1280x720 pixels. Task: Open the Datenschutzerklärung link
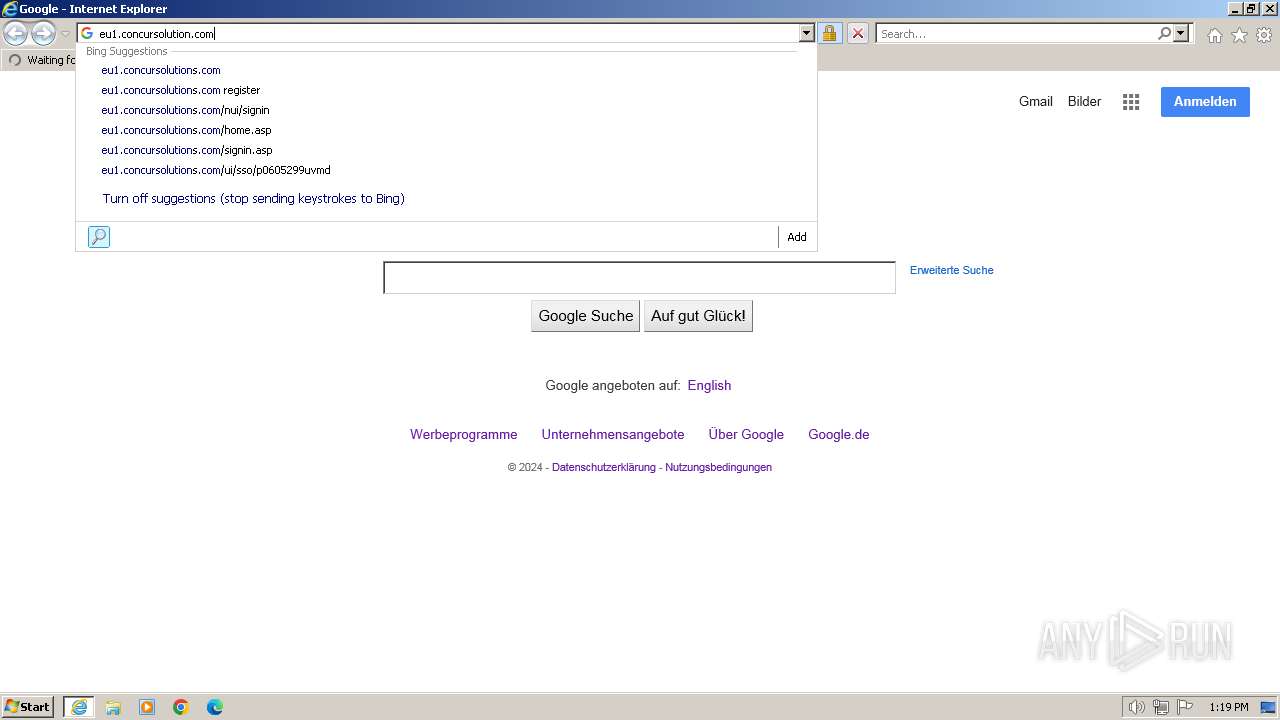tap(604, 467)
